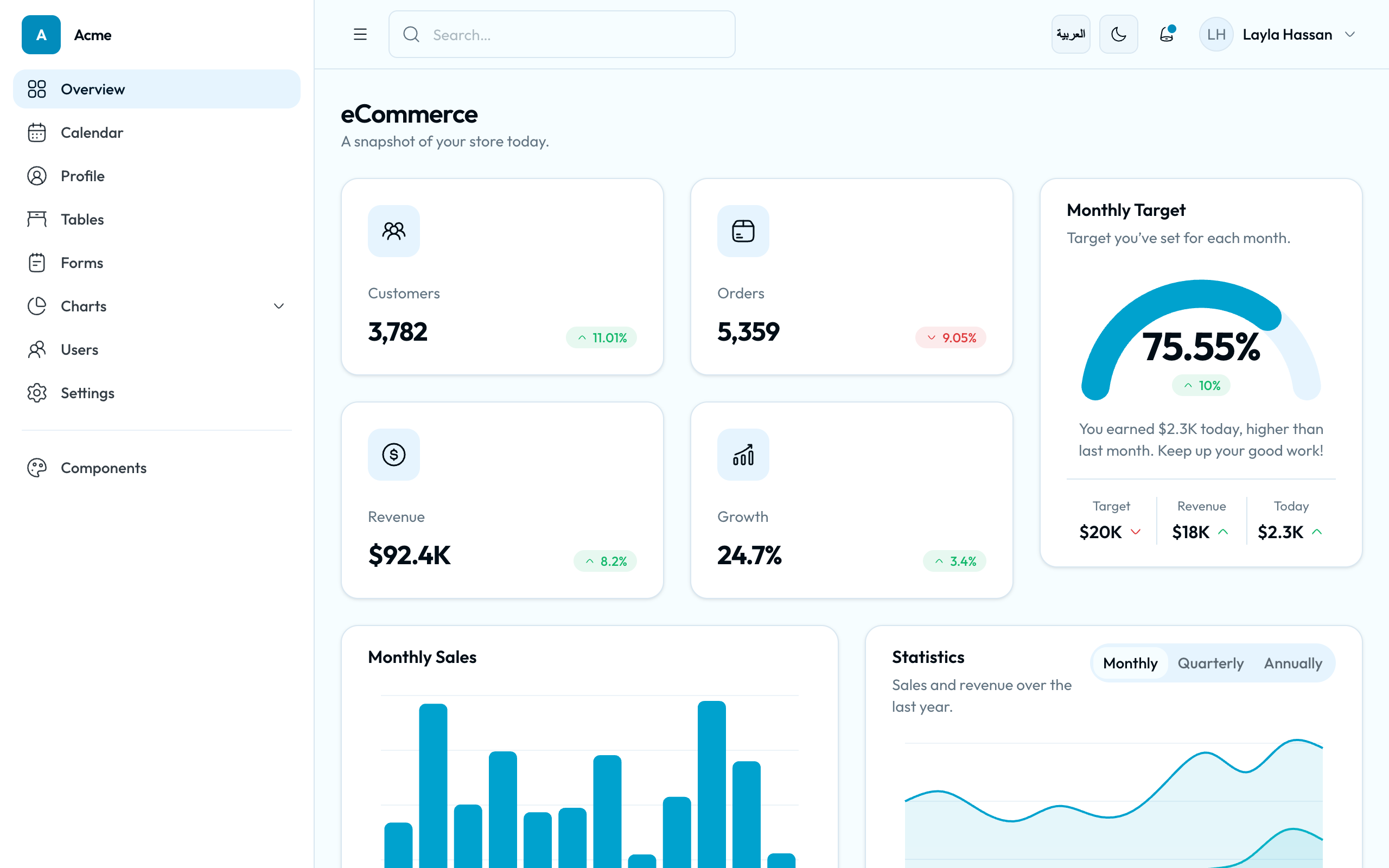This screenshot has height=868, width=1389.
Task: Click the $18K revenue amount
Action: [x=1191, y=532]
